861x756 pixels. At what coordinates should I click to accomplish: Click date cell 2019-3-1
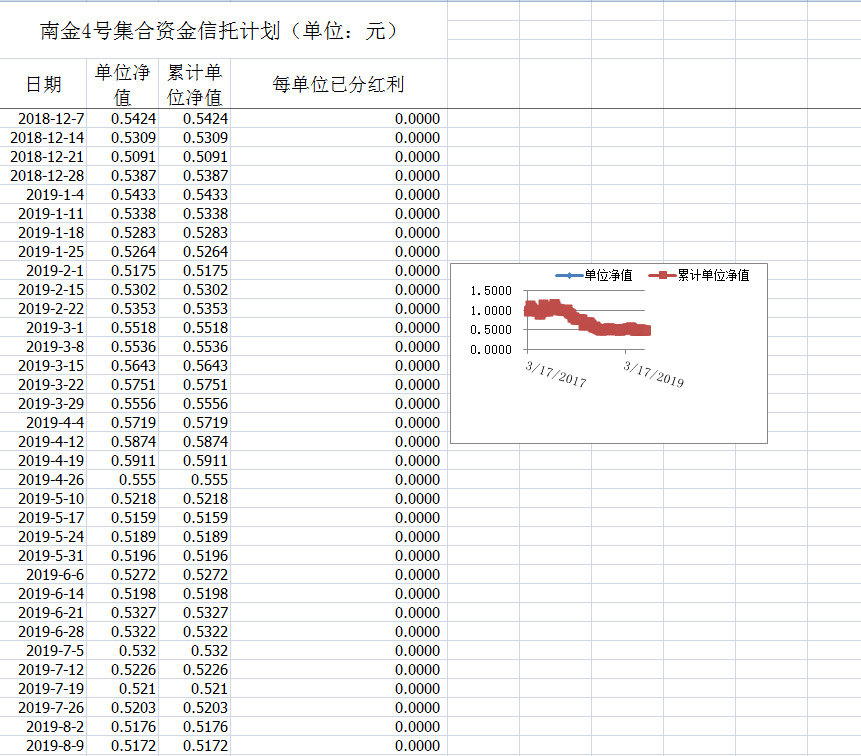43,328
